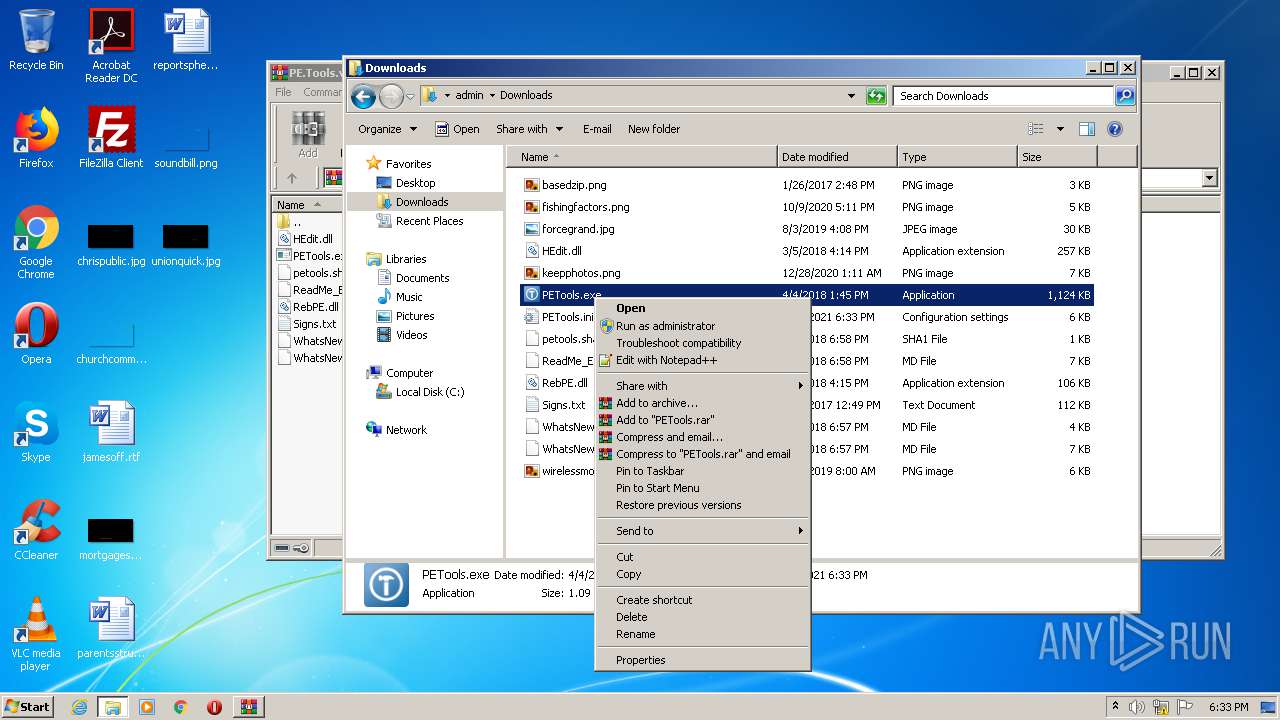Expand Share with context submenu

coord(702,386)
